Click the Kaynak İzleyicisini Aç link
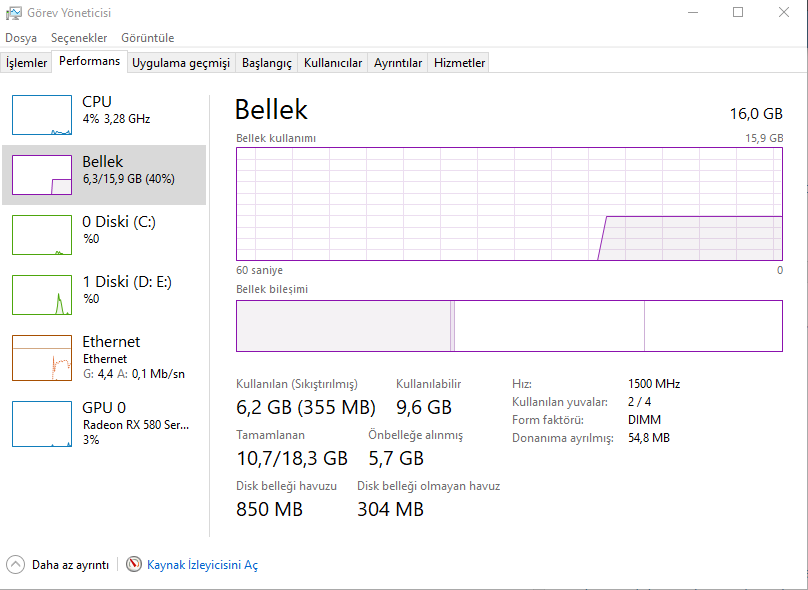808x590 pixels. tap(202, 565)
